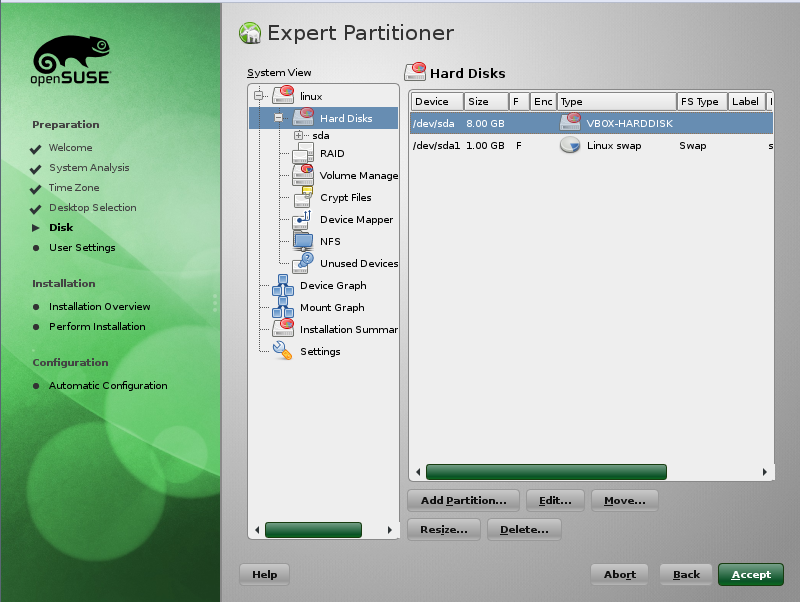Click the Unused Devices icon
The image size is (800, 602).
[303, 263]
